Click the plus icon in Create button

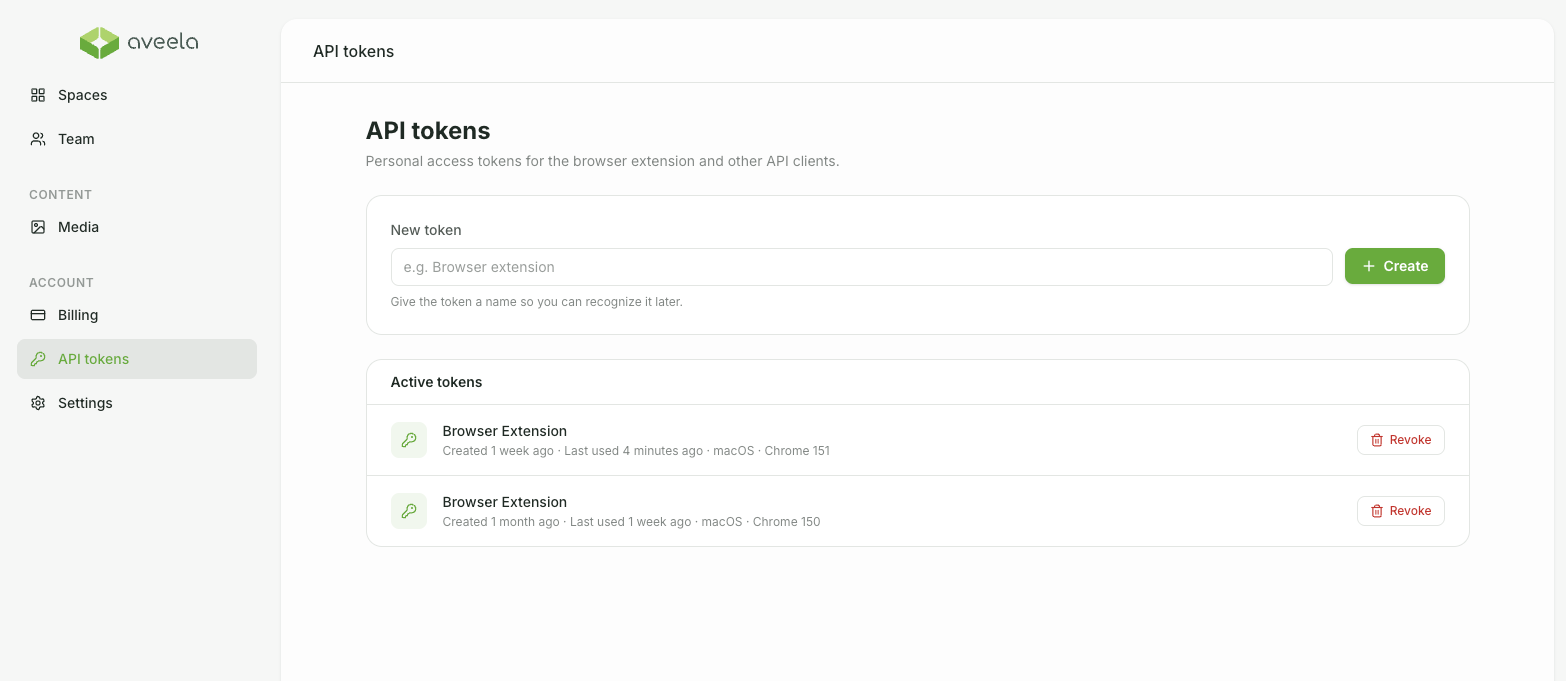pos(1369,266)
